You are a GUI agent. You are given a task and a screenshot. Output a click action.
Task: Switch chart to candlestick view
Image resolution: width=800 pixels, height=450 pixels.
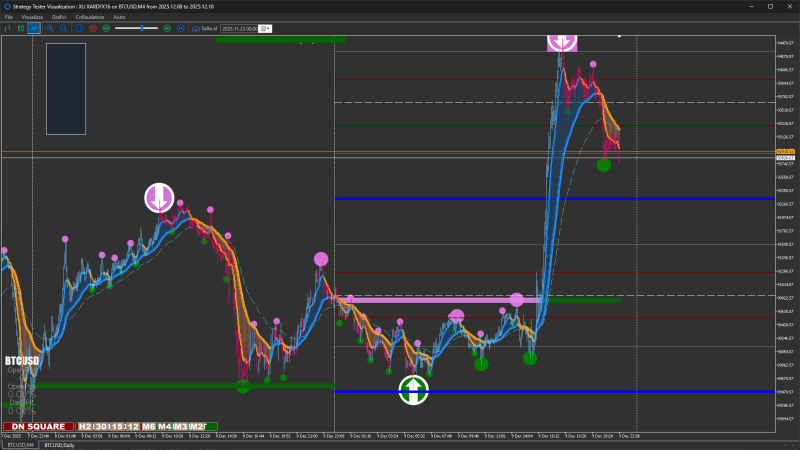[20, 29]
